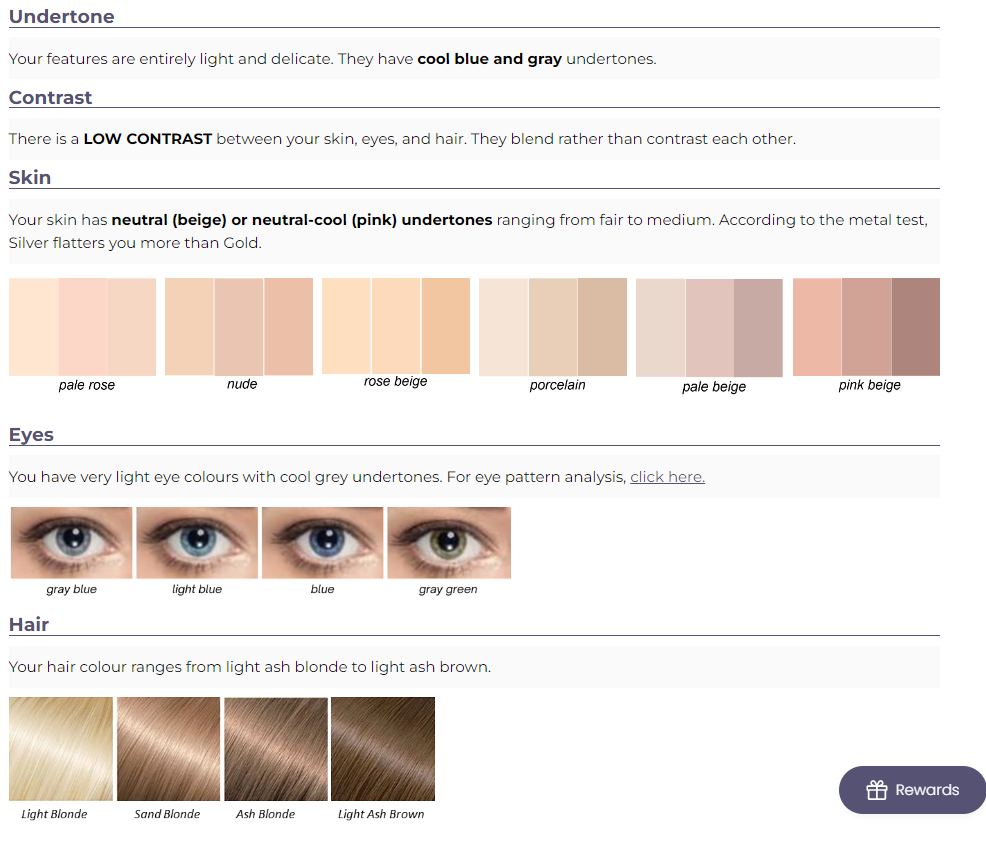Image resolution: width=986 pixels, height=868 pixels.
Task: Pick the nude skin tone swatch
Action: pyautogui.click(x=239, y=327)
